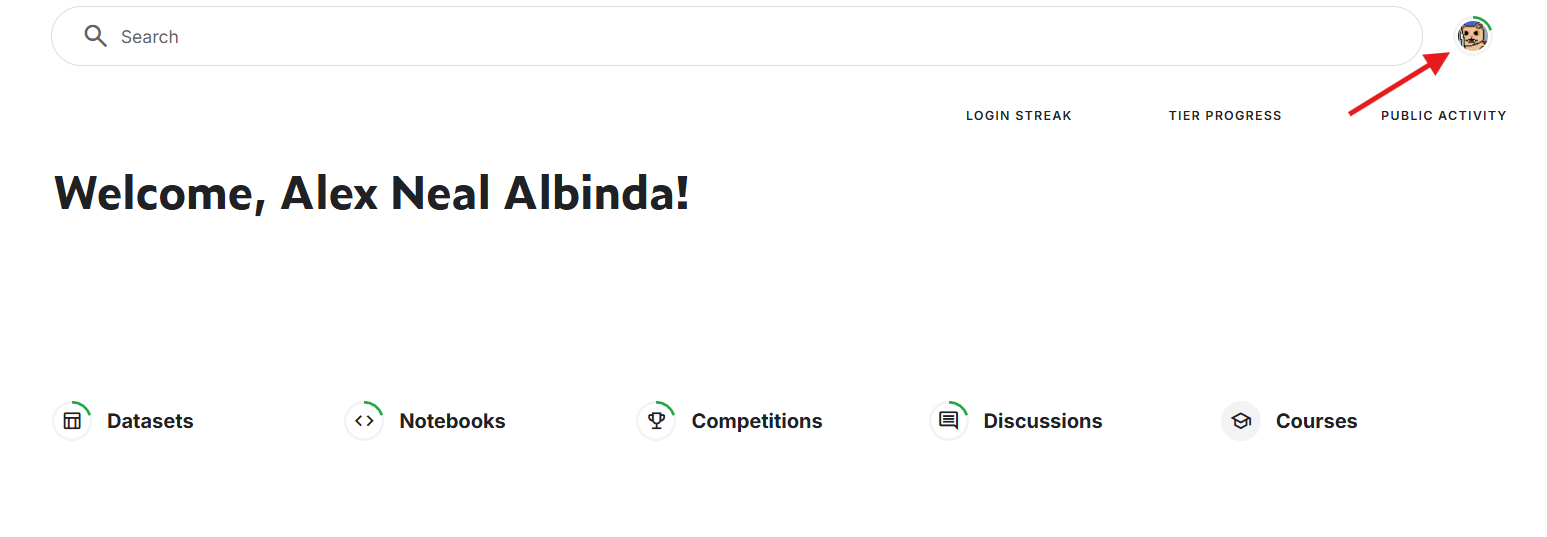Open the Courses text label
Screen dimensions: 1547x537
(1316, 421)
